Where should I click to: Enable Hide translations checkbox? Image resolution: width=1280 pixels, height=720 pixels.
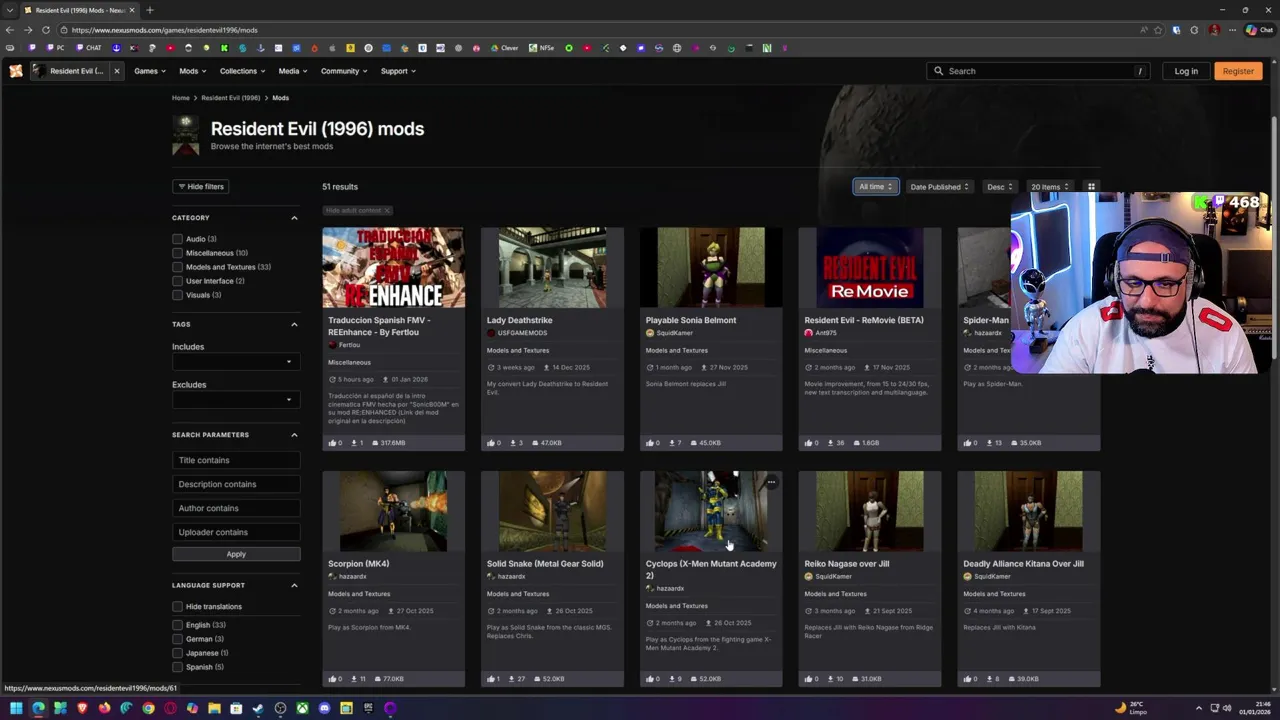(x=177, y=607)
